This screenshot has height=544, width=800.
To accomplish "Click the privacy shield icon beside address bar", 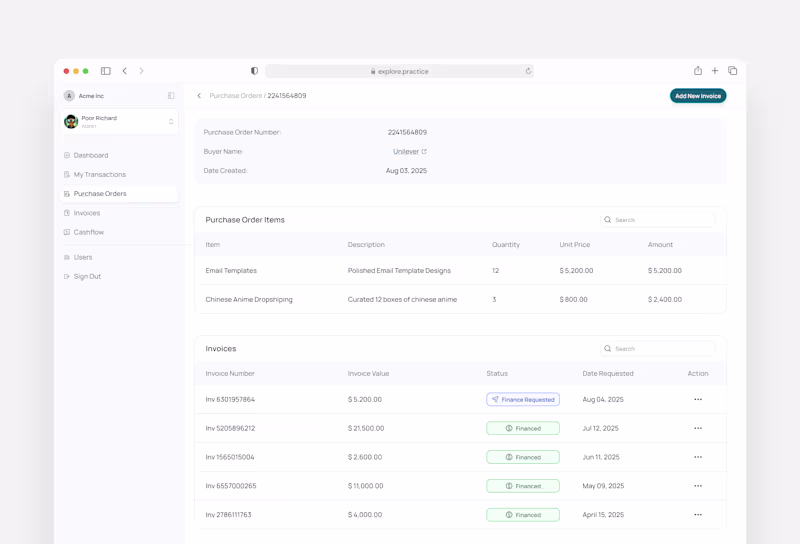I will click(254, 71).
